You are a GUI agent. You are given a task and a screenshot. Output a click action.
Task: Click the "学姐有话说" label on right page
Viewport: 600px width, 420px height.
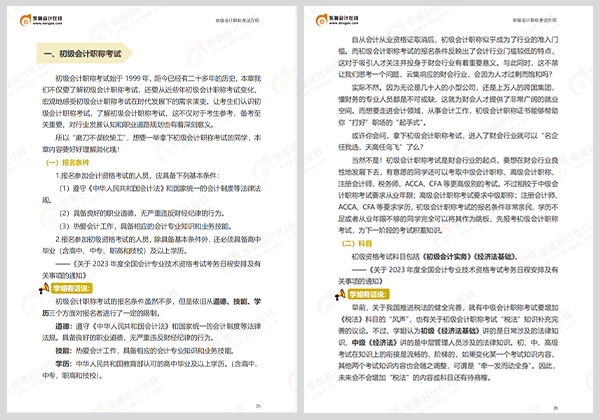tap(368, 294)
